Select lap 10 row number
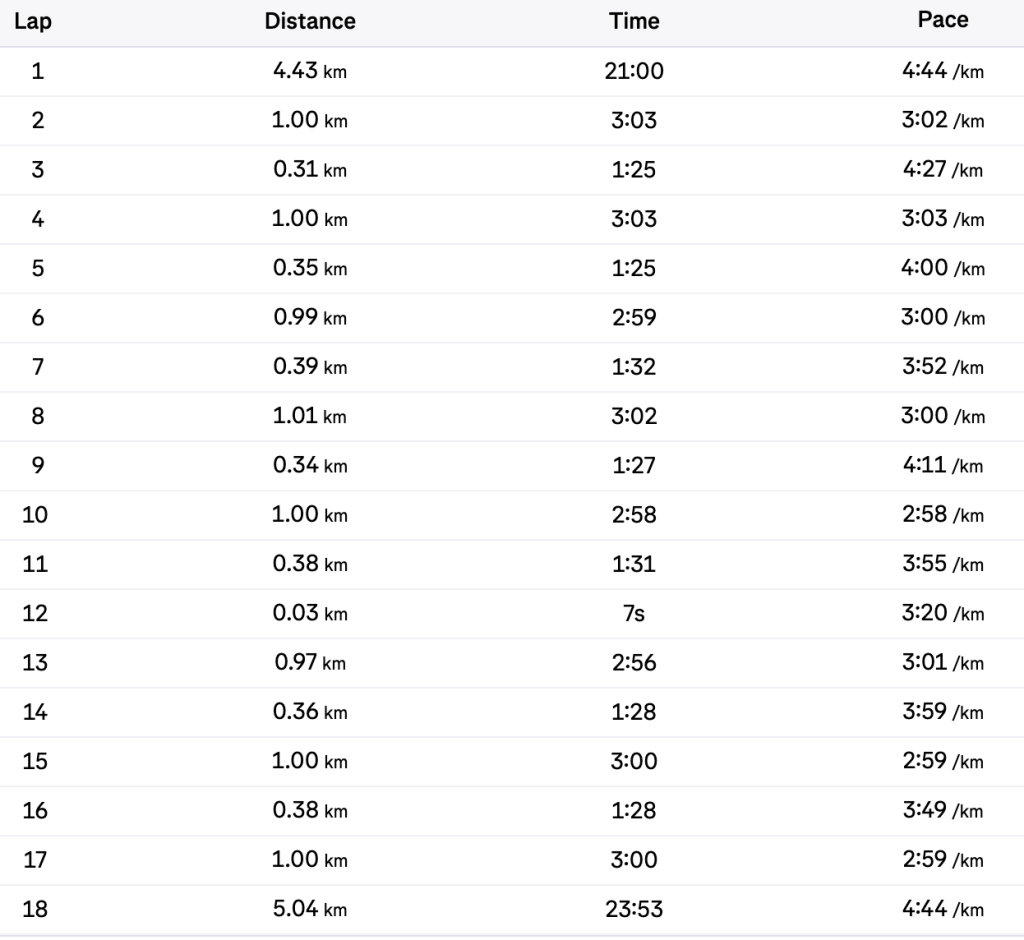The image size is (1024, 940). pos(35,514)
